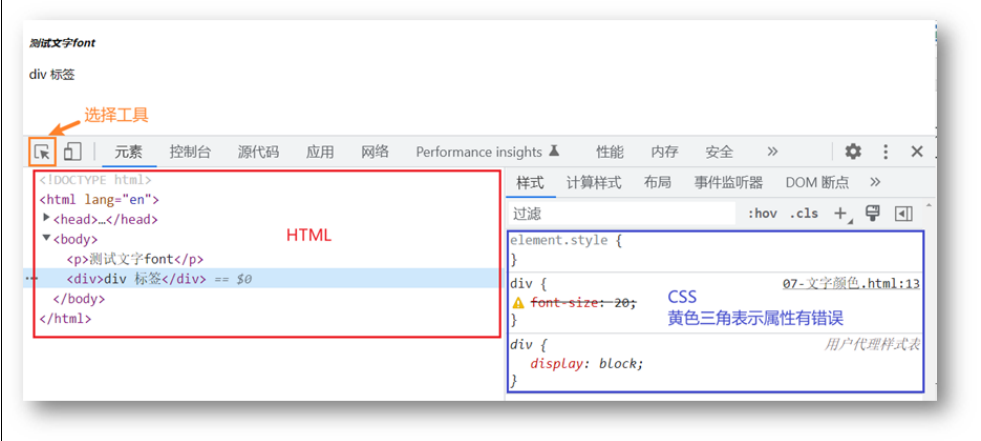This screenshot has width=981, height=441.
Task: Open actions dots beside selected div
Action: pos(29,278)
